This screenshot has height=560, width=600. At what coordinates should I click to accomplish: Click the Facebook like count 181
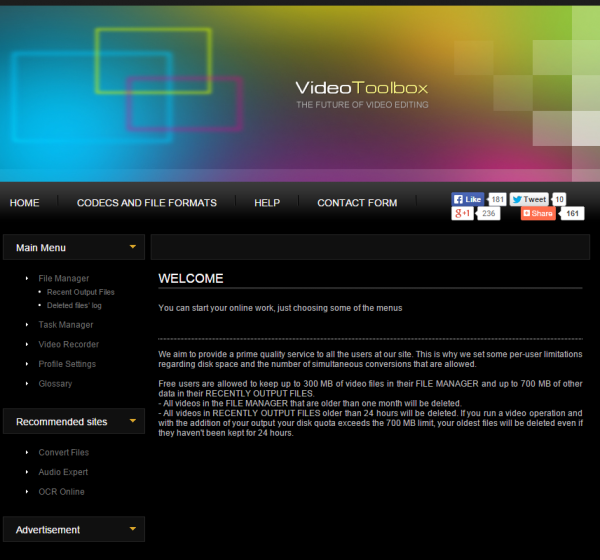tap(497, 199)
